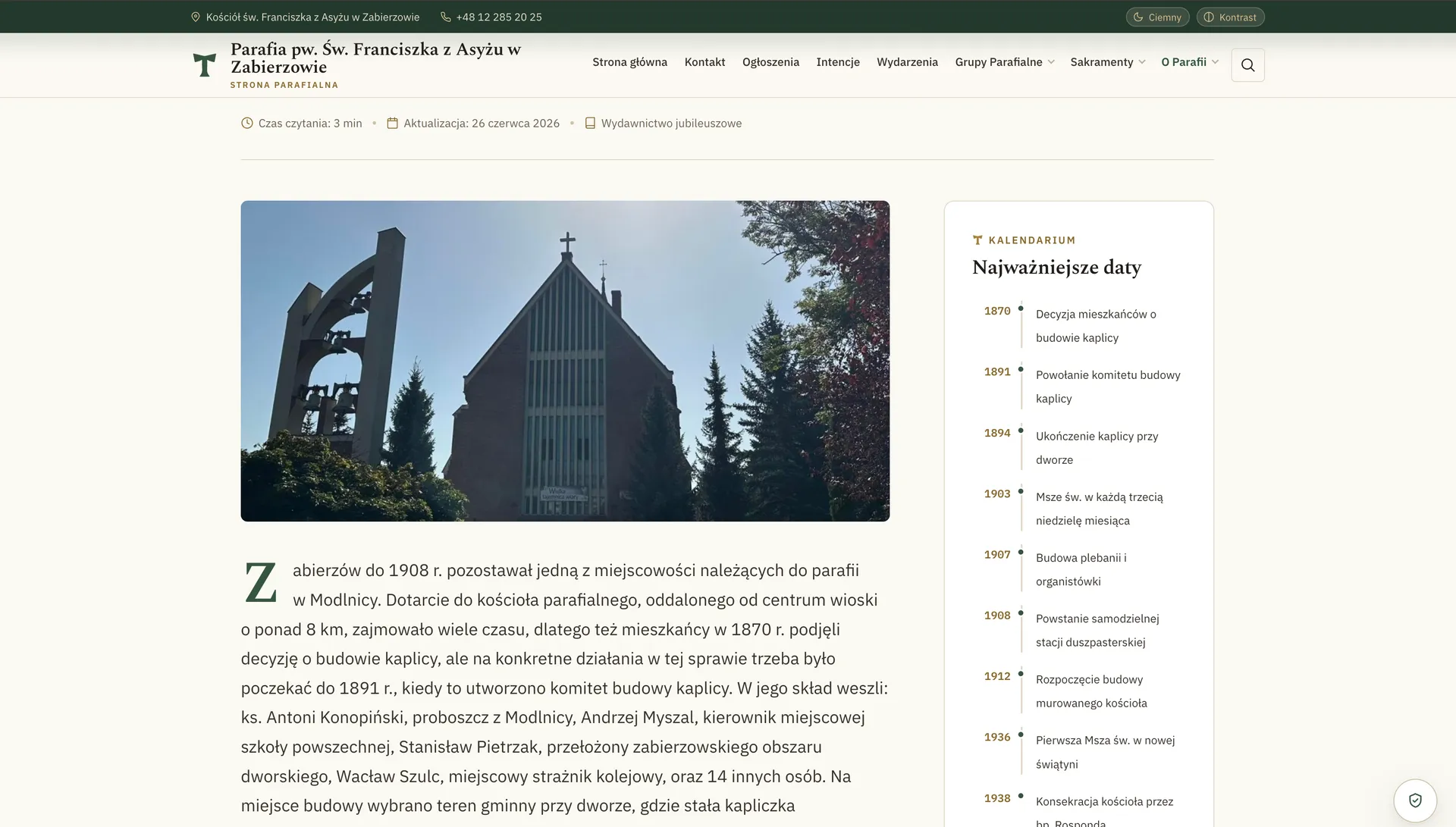Click text 'Budowa plebanii i organistówki'
This screenshot has height=827, width=1456.
pos(1081,569)
